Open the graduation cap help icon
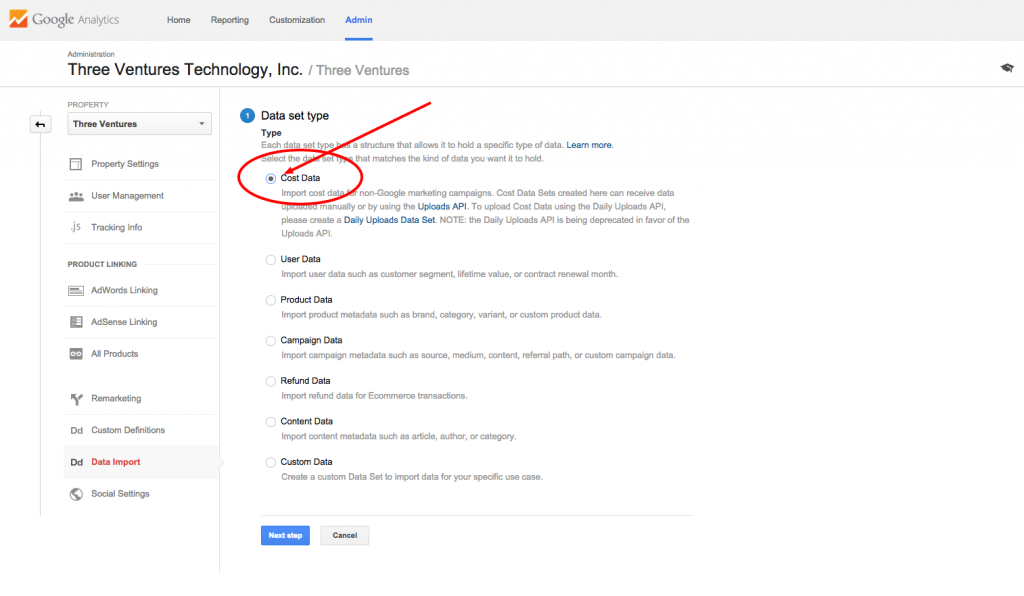The height and width of the screenshot is (596, 1024). point(1007,68)
